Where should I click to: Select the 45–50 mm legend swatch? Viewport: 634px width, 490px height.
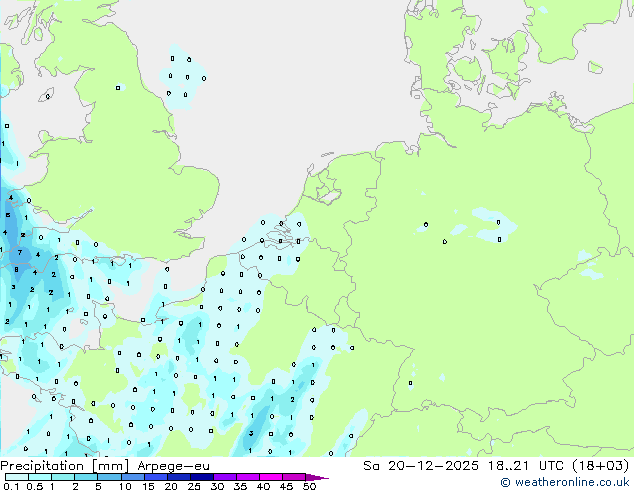[294, 477]
